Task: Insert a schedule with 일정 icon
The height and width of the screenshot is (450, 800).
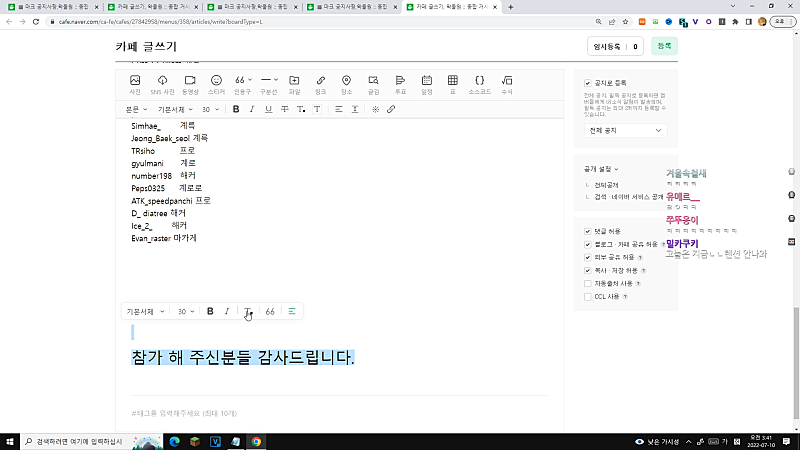Action: (427, 85)
